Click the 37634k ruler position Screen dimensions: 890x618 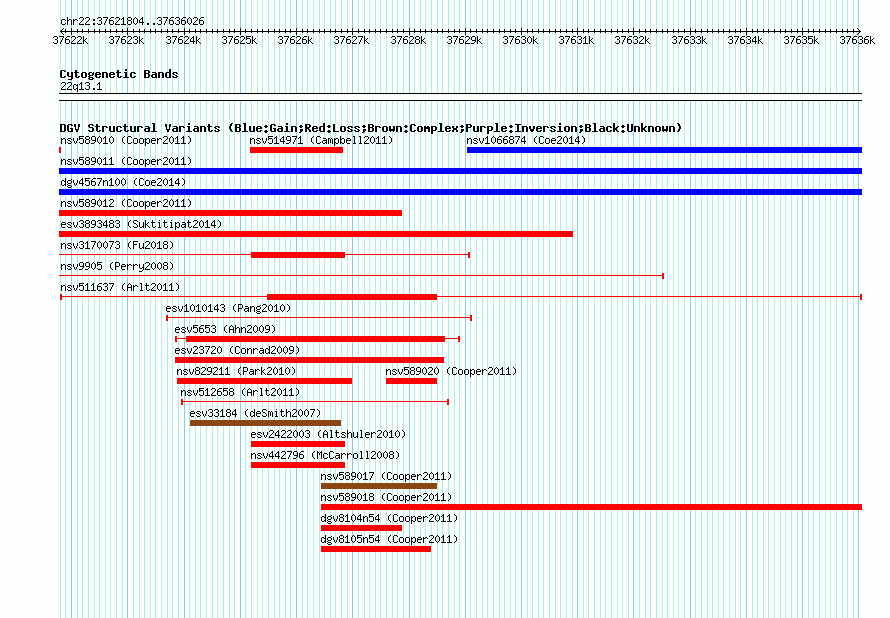point(745,40)
